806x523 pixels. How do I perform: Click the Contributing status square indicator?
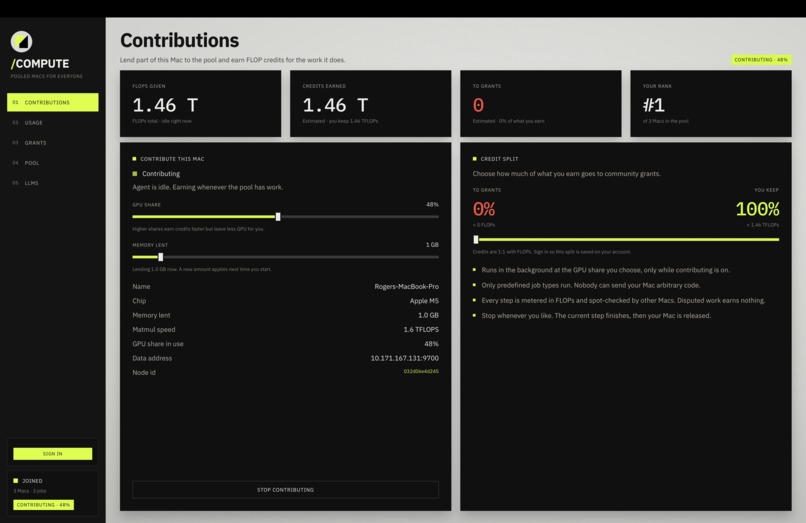point(135,174)
